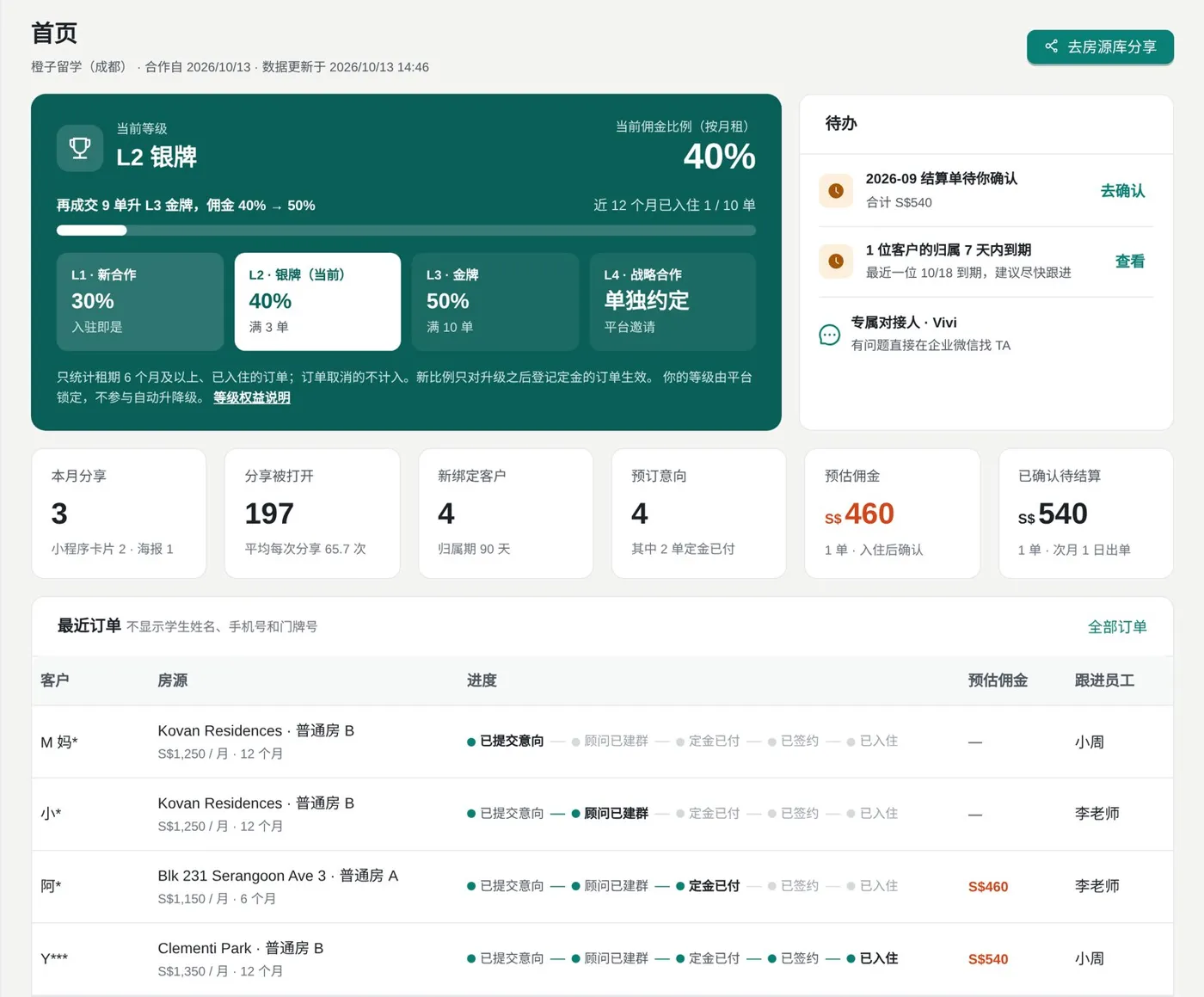
Task: Click the clock icon for 2026-09 结算单
Action: point(836,190)
